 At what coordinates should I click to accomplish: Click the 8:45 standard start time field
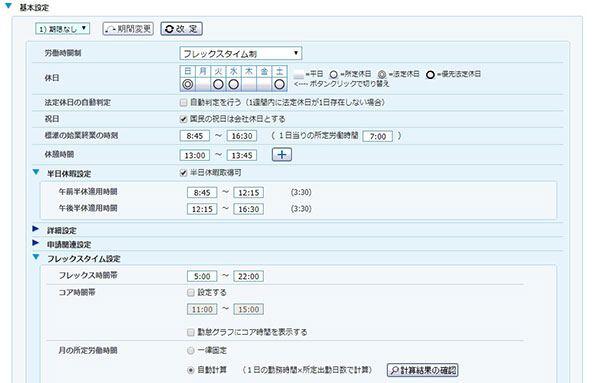(195, 136)
